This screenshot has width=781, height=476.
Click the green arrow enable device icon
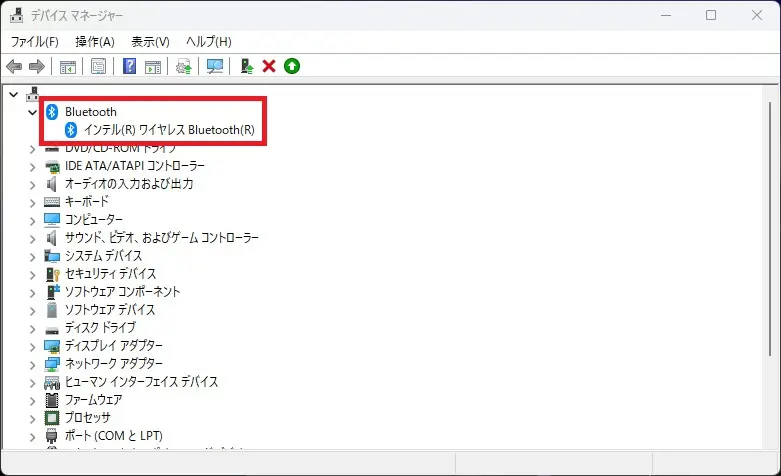click(x=292, y=66)
